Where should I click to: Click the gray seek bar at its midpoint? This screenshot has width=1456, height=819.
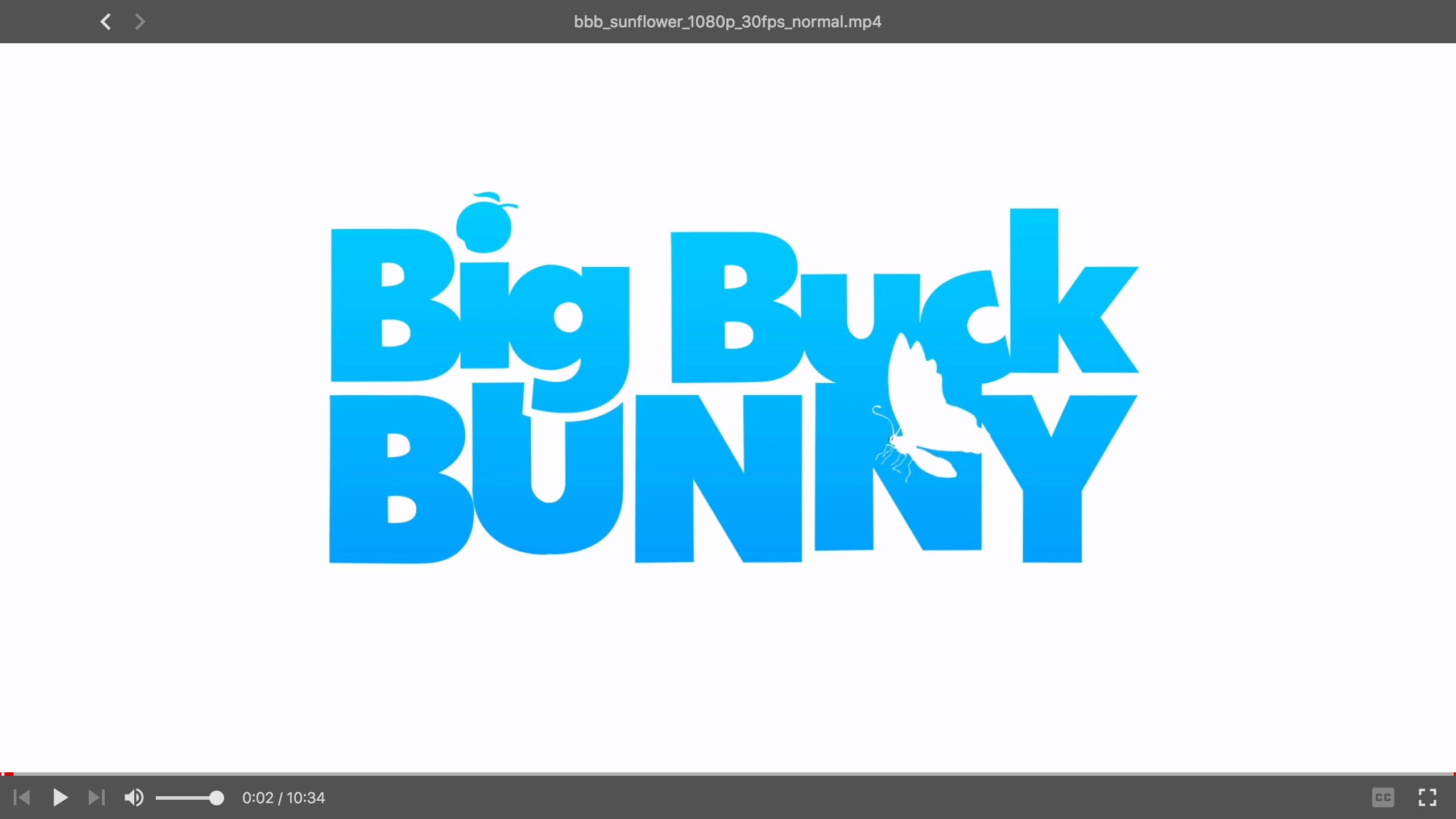pyautogui.click(x=728, y=774)
